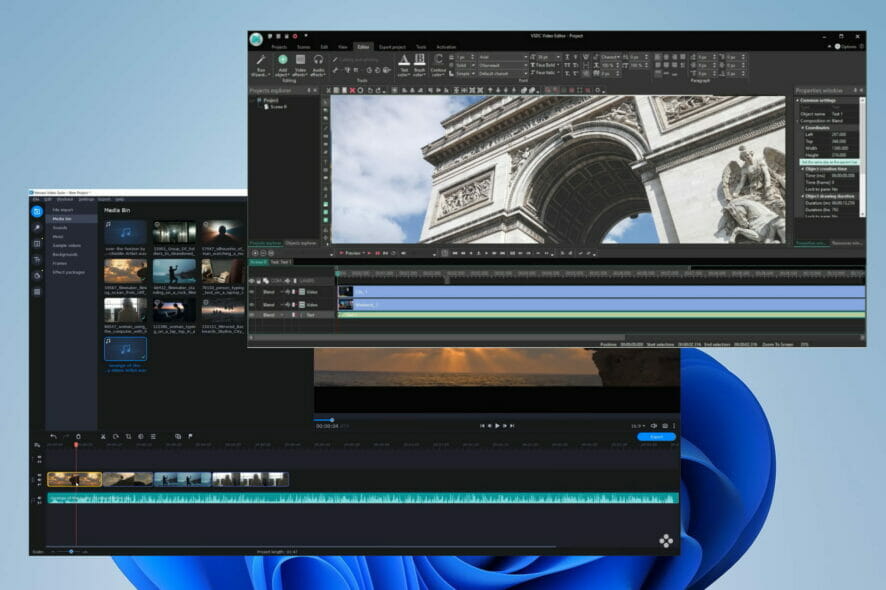Viewport: 886px width, 590px height.
Task: Click Movavi rotate icon above timeline
Action: coord(116,436)
